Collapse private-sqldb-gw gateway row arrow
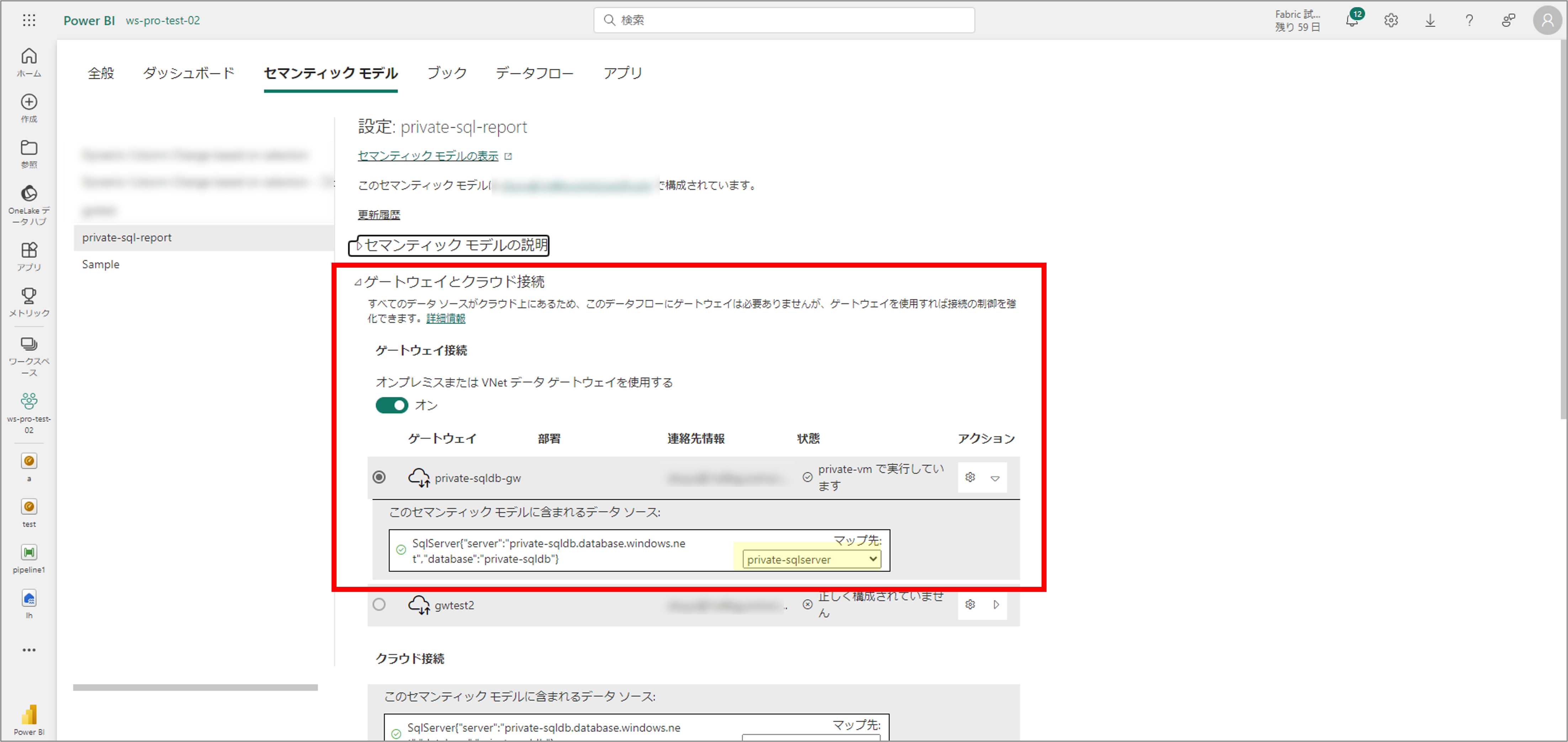1568x742 pixels. point(995,478)
